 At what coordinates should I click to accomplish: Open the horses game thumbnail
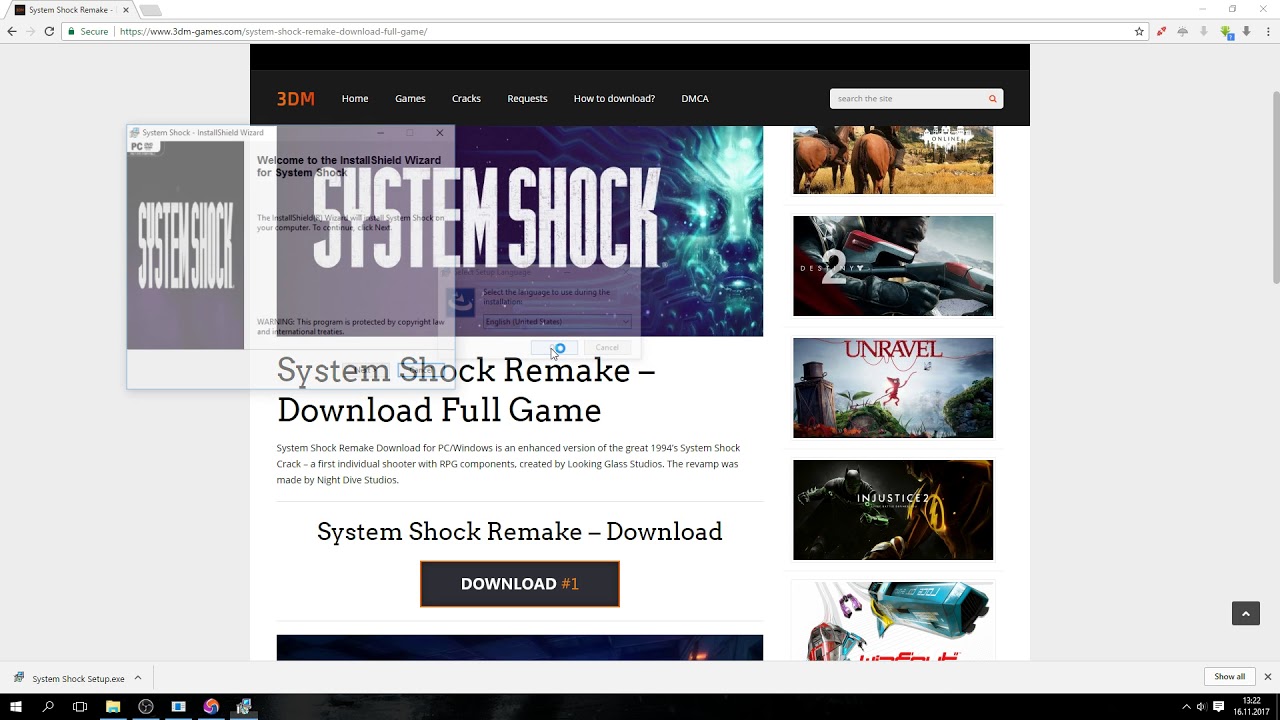[893, 160]
